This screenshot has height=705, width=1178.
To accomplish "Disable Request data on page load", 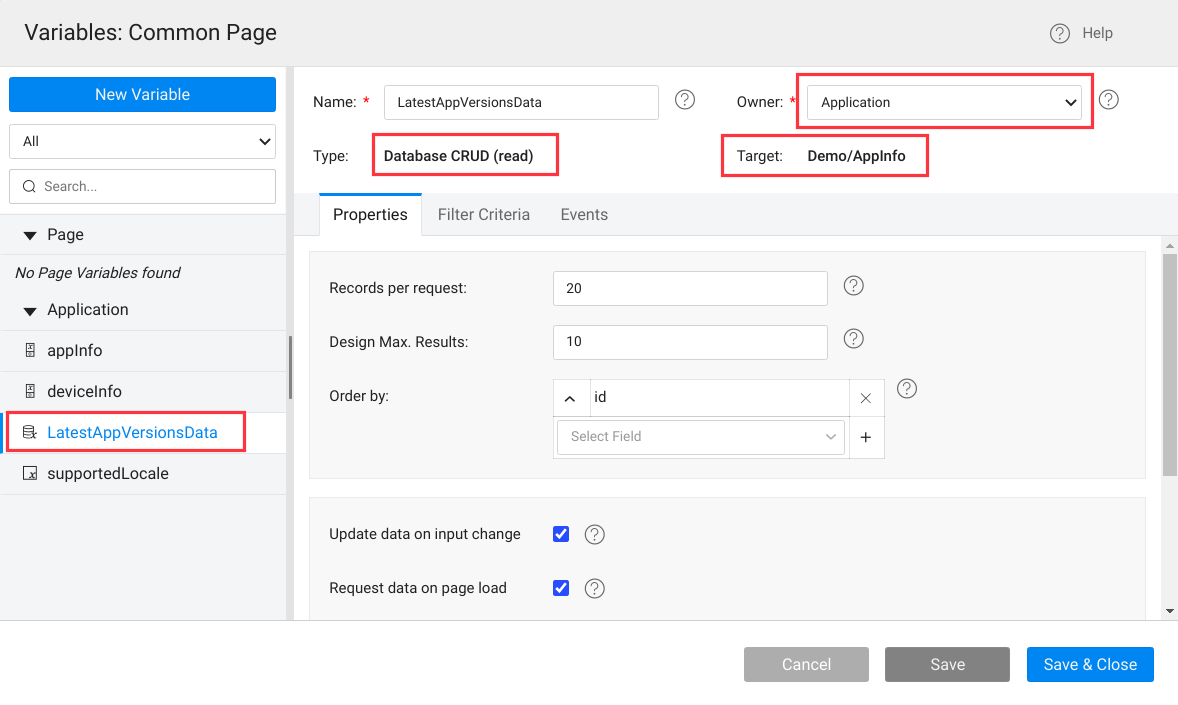I will (560, 588).
